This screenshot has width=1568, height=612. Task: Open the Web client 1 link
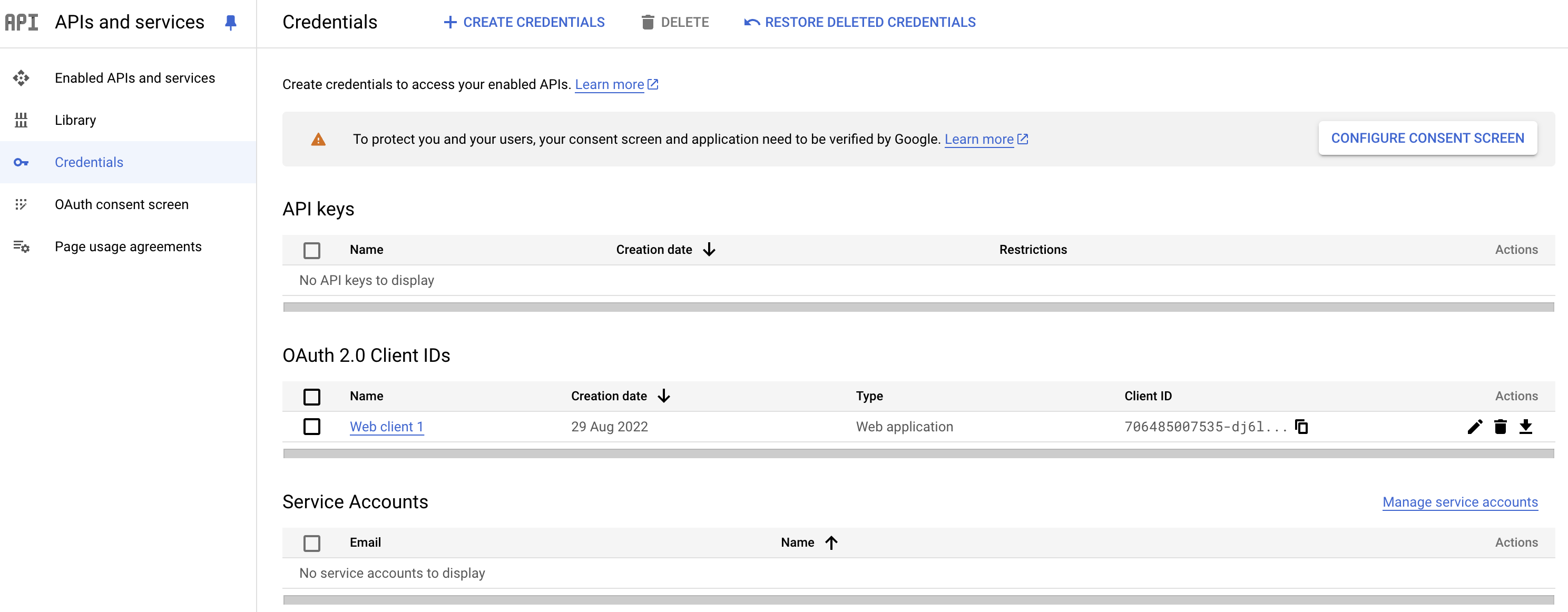[x=387, y=427]
